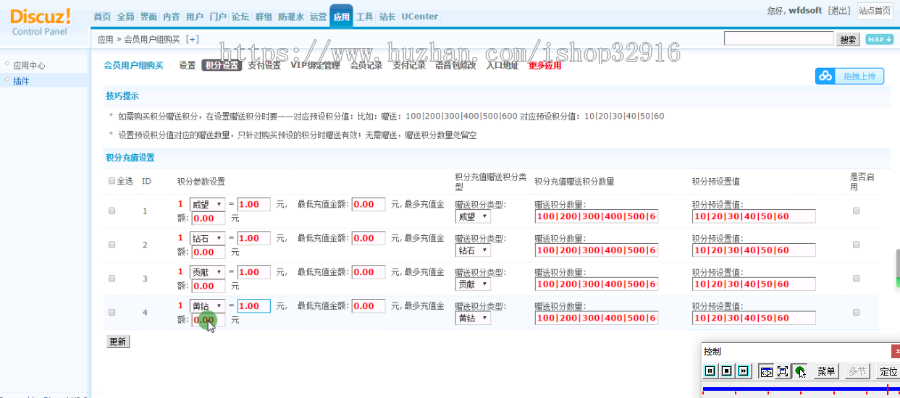Switch to the 设置 plugin tab

click(187, 65)
